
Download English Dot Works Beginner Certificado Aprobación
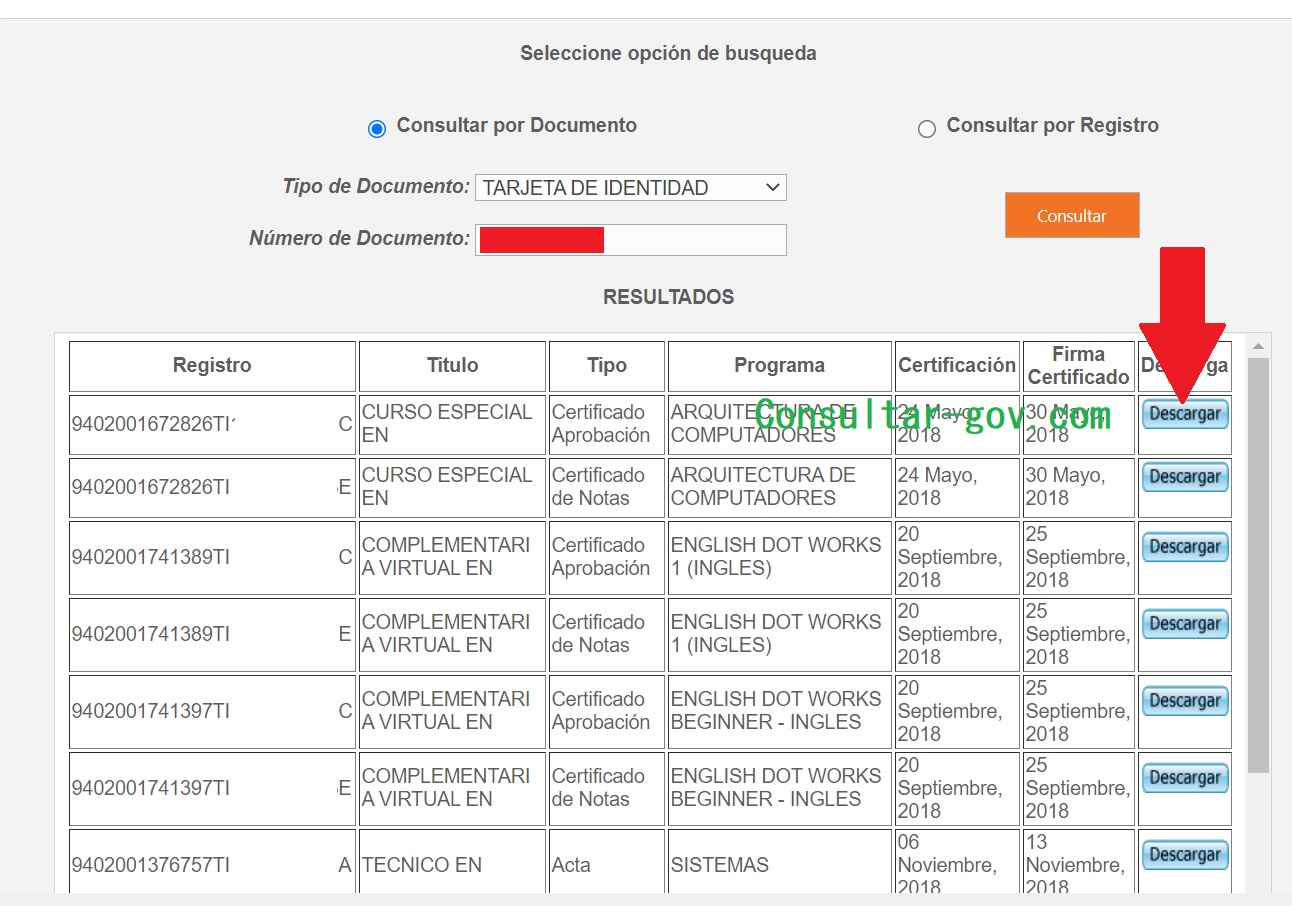click(1185, 701)
